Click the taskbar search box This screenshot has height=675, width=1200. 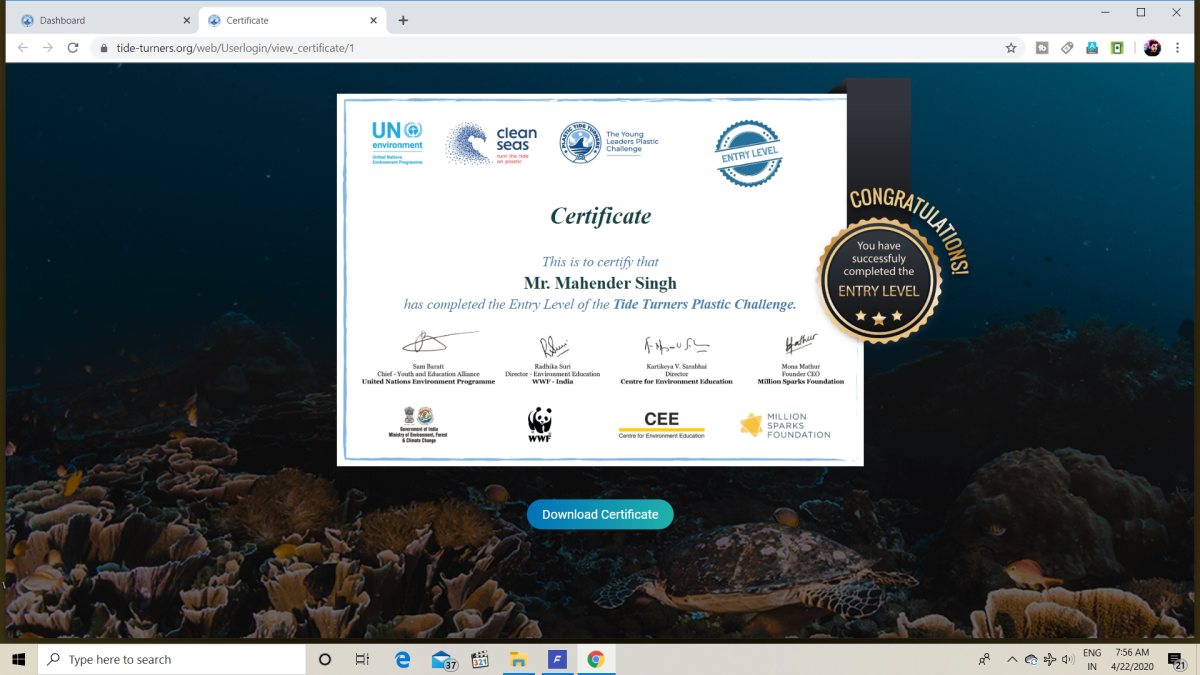172,659
